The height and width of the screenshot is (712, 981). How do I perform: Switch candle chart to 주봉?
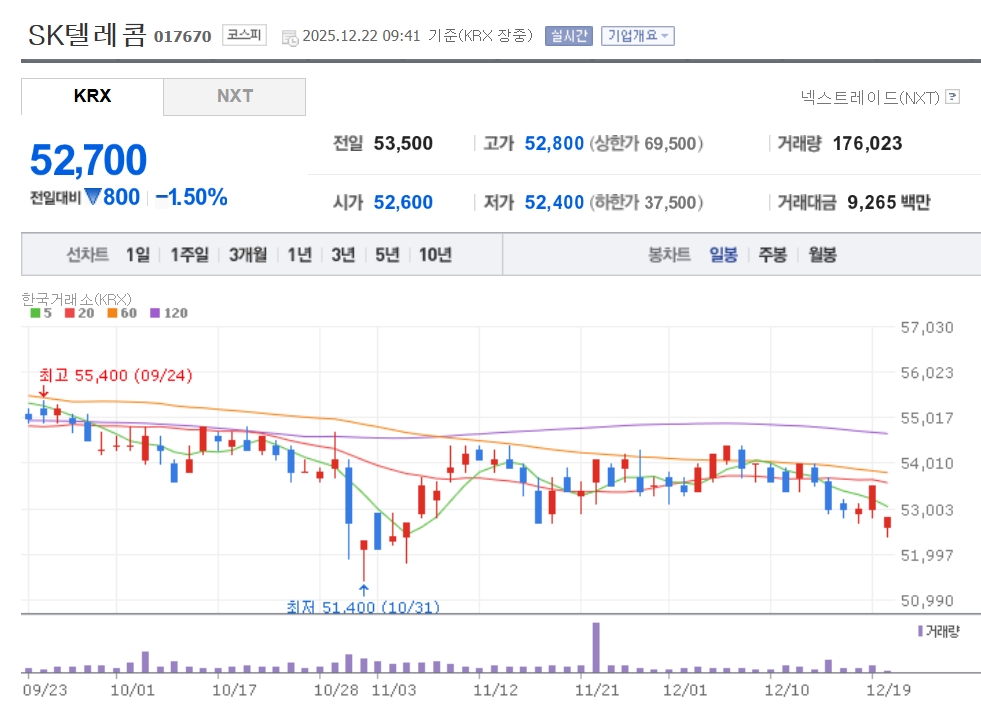click(x=772, y=255)
